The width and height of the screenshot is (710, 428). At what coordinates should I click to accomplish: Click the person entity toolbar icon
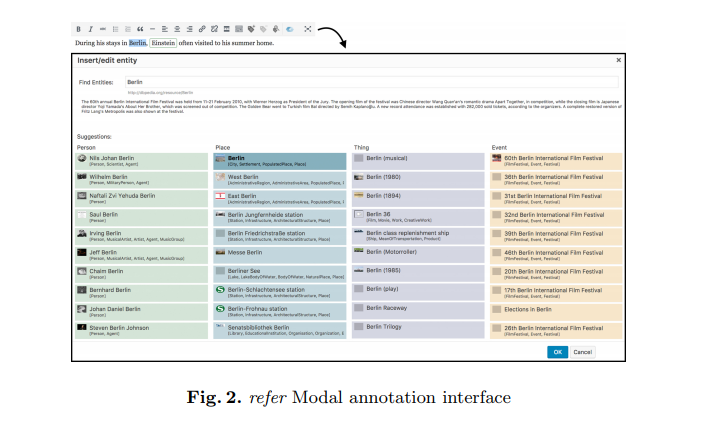[276, 29]
